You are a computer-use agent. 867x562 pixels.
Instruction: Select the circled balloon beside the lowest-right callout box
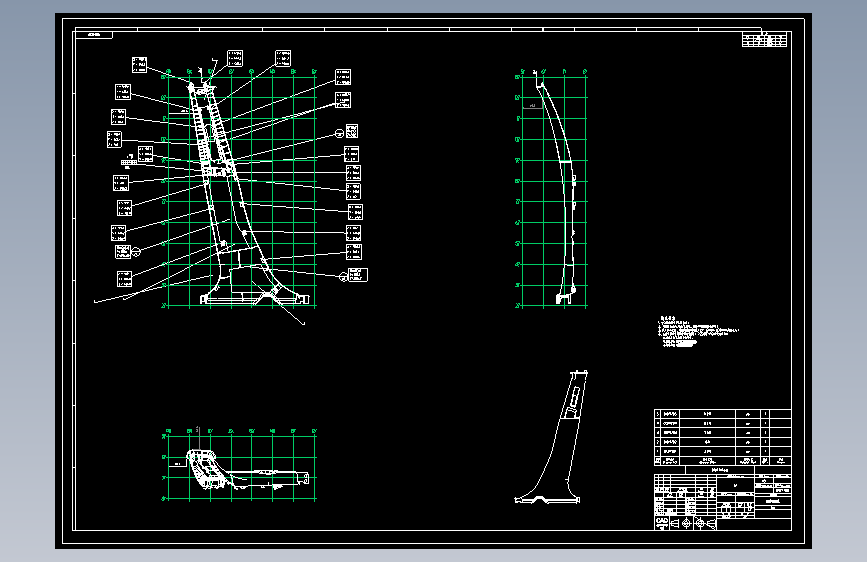click(x=343, y=277)
